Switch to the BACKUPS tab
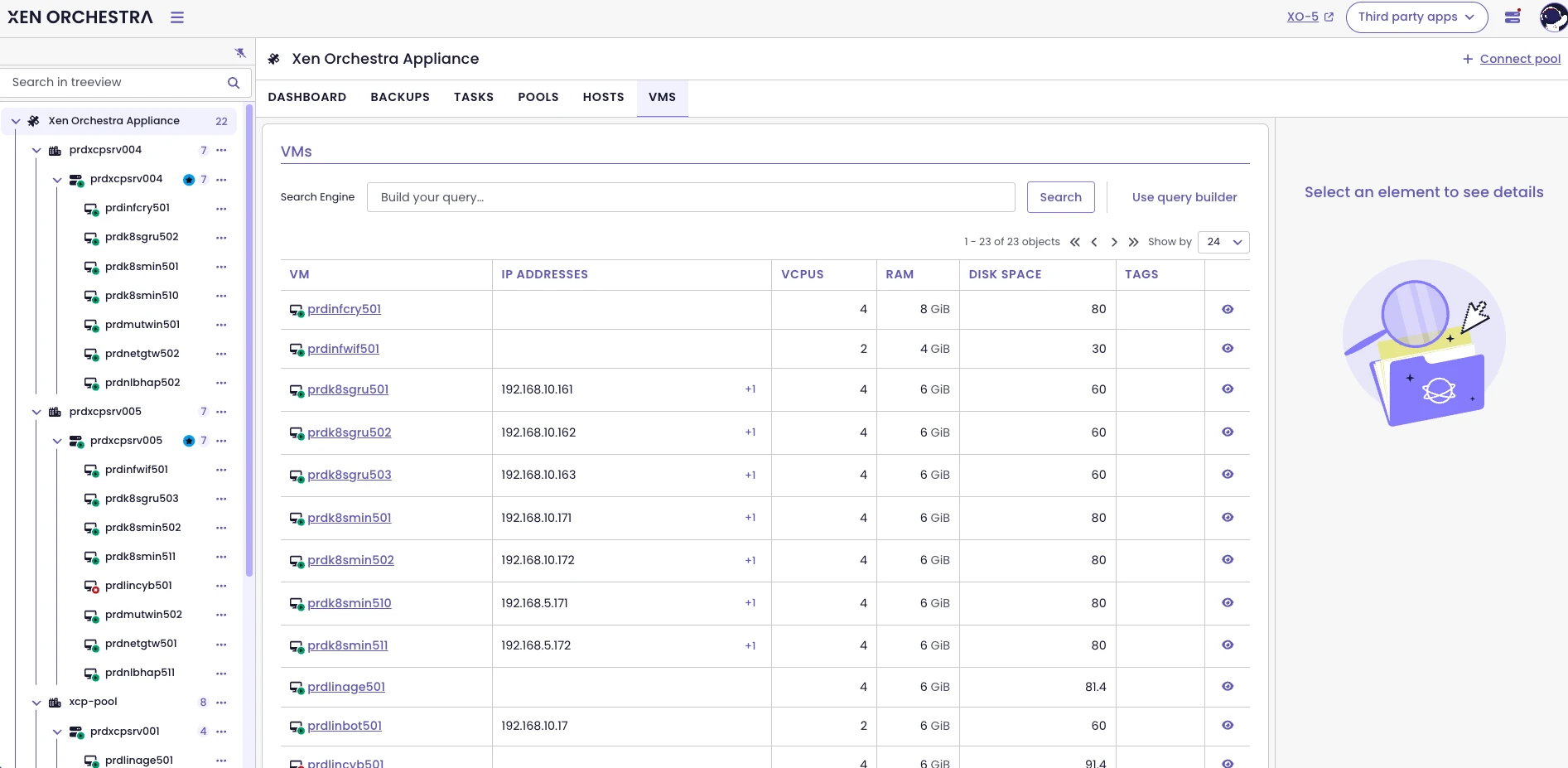 [x=400, y=97]
